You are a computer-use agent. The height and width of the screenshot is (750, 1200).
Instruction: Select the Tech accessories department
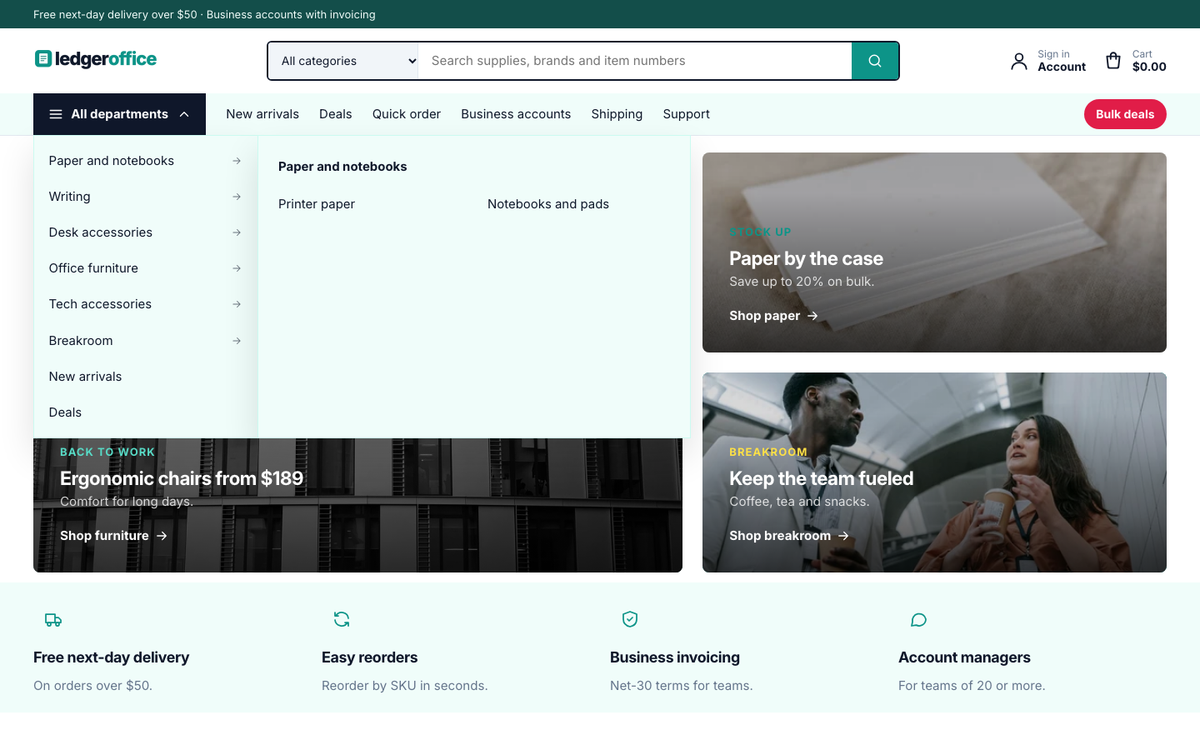tap(145, 304)
